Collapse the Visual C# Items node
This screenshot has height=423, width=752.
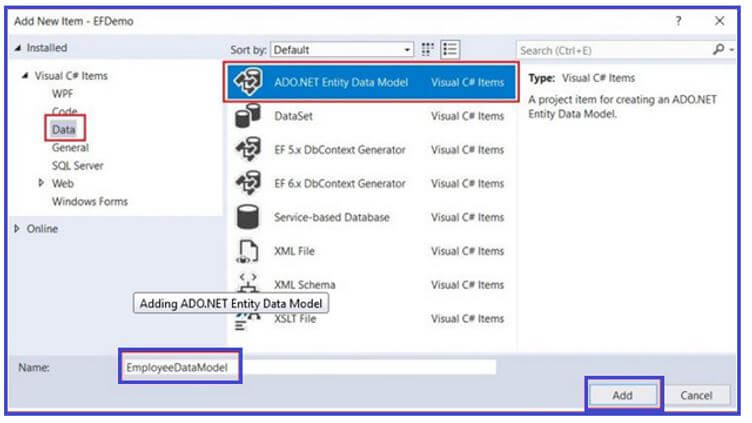25,75
